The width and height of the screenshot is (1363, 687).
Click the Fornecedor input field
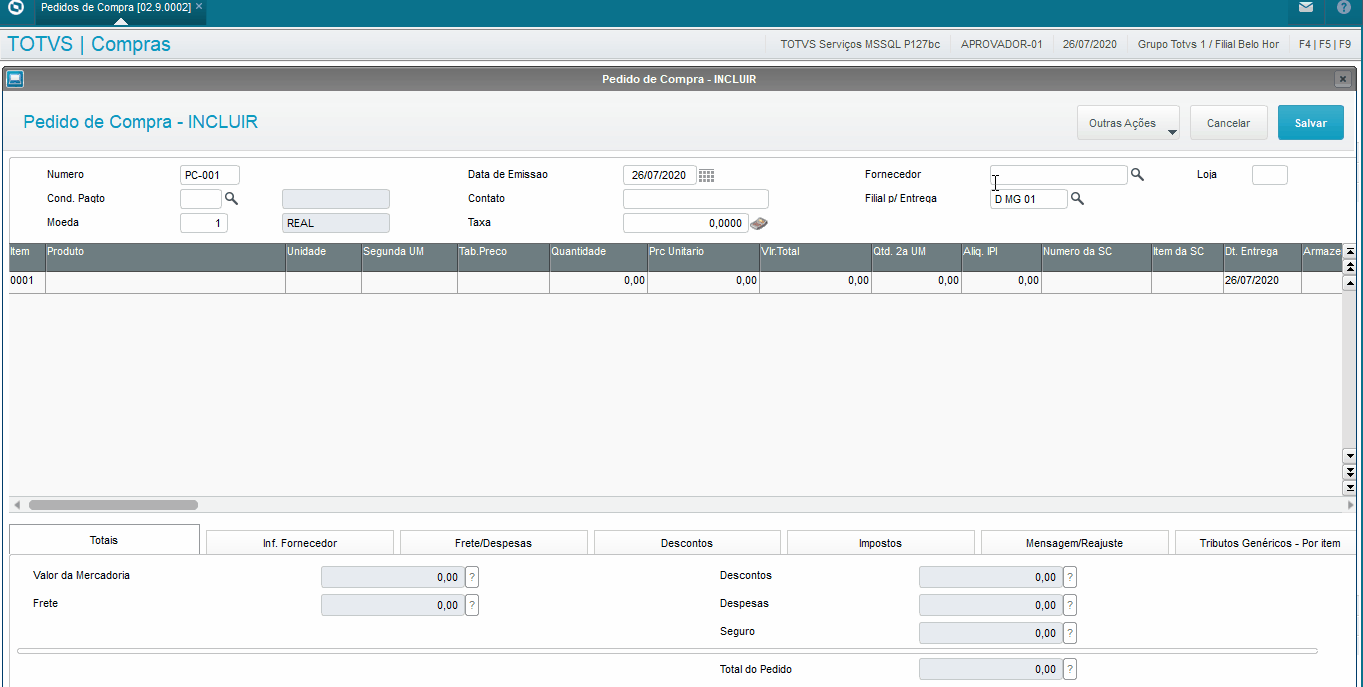coord(1059,175)
